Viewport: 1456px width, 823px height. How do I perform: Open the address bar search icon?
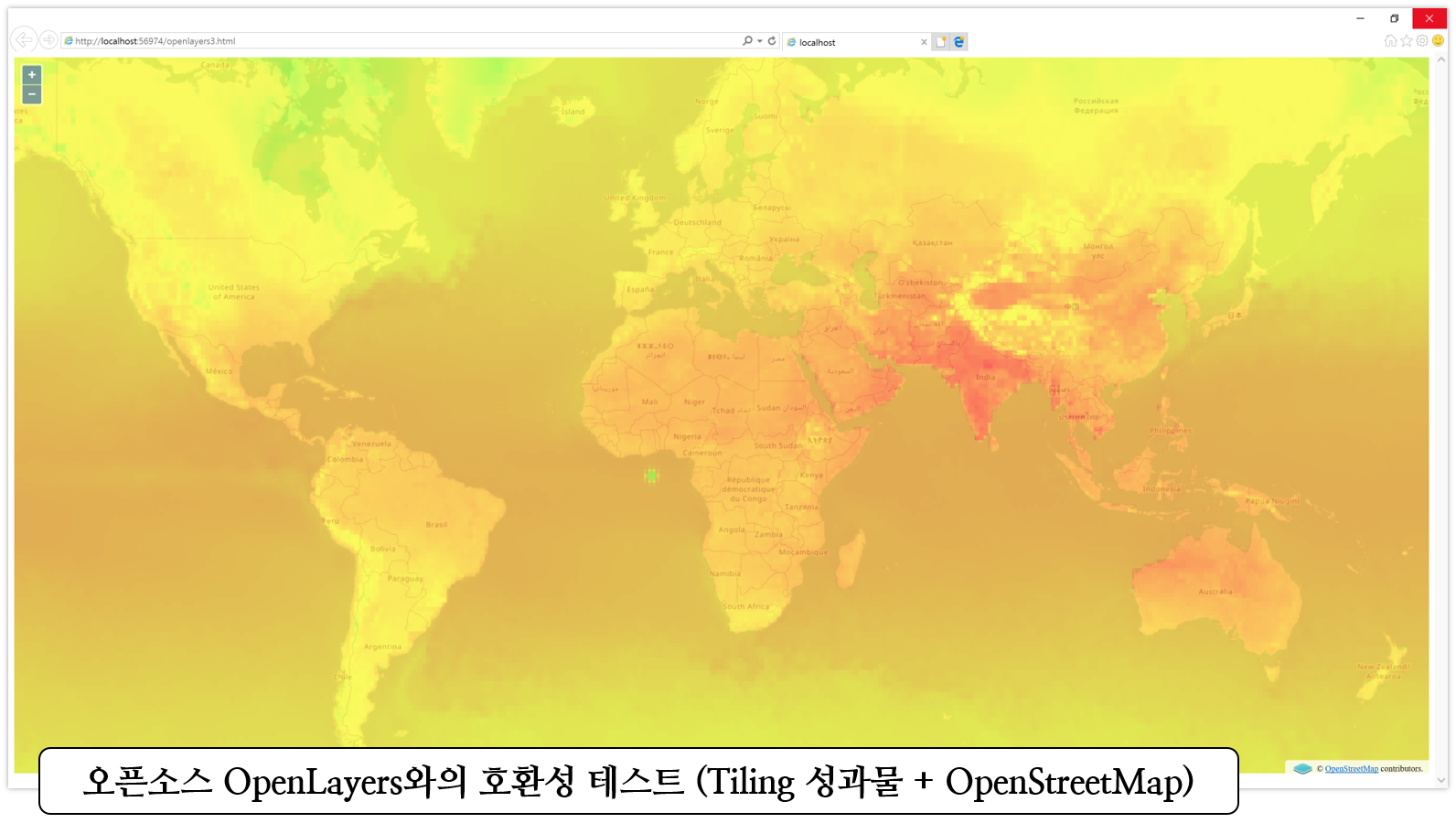(x=747, y=41)
